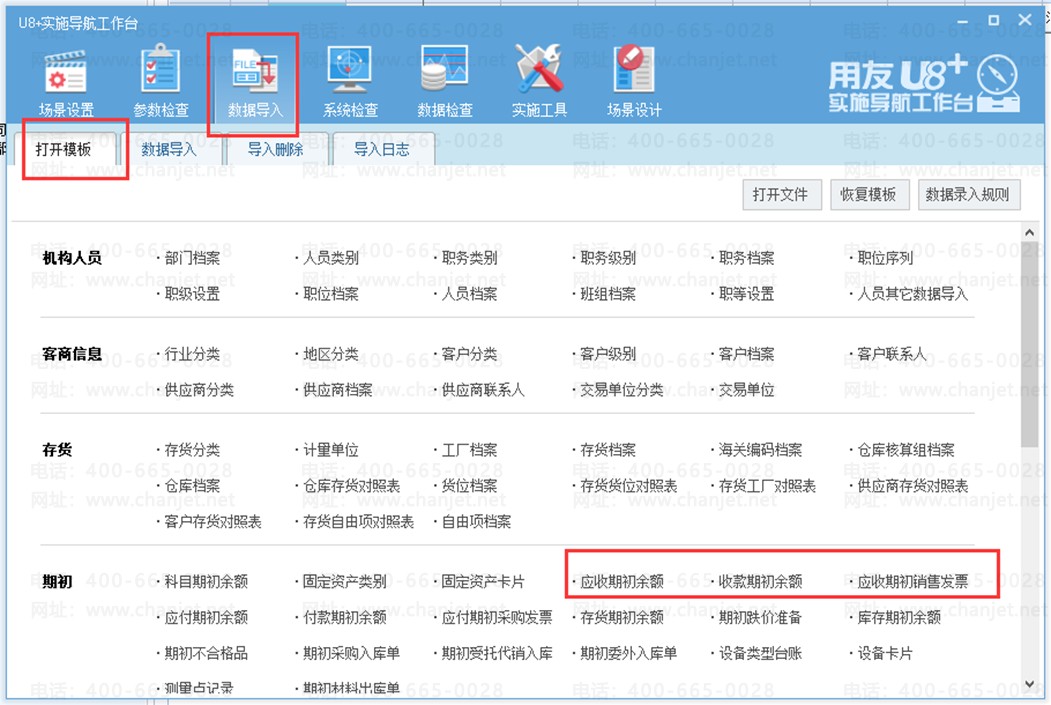The width and height of the screenshot is (1051, 705).
Task: Open 行业分类 template
Action: [192, 354]
